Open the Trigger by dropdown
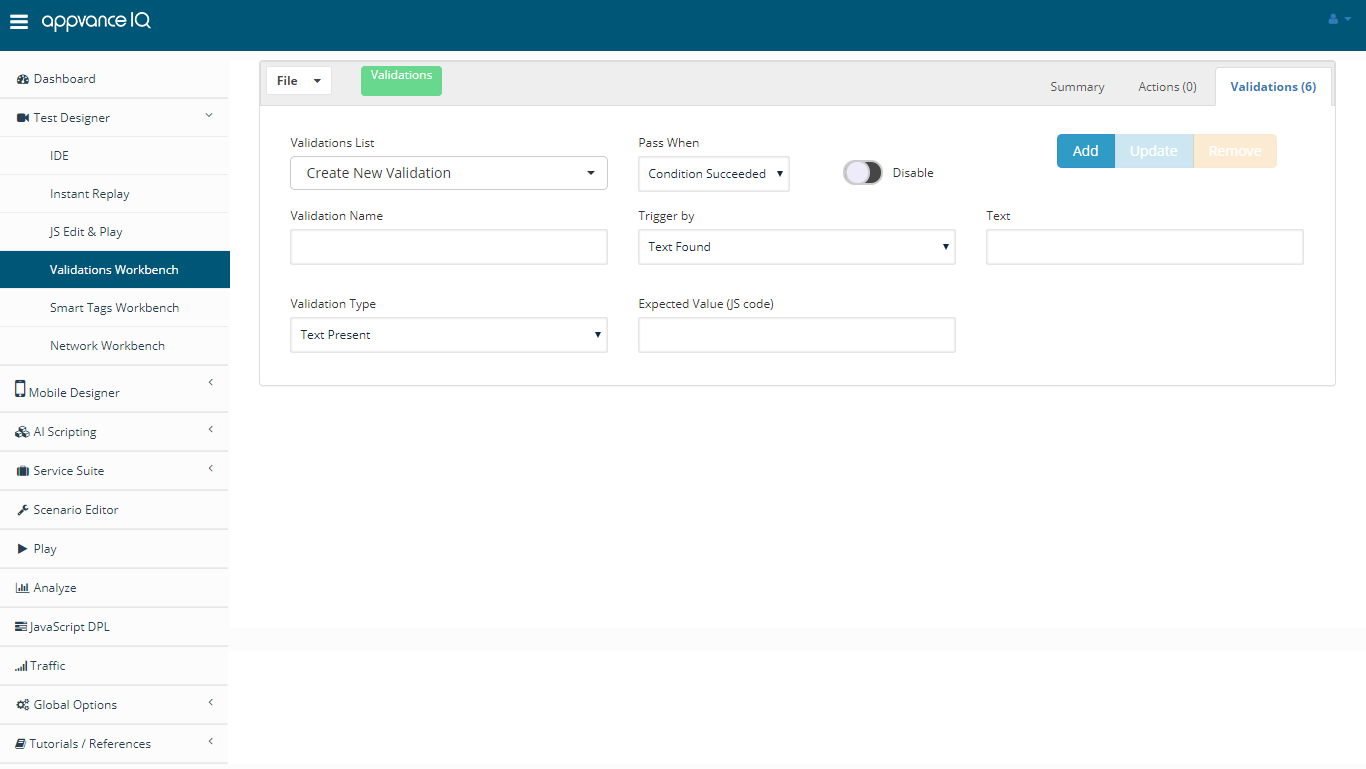The image size is (1366, 769). 797,247
